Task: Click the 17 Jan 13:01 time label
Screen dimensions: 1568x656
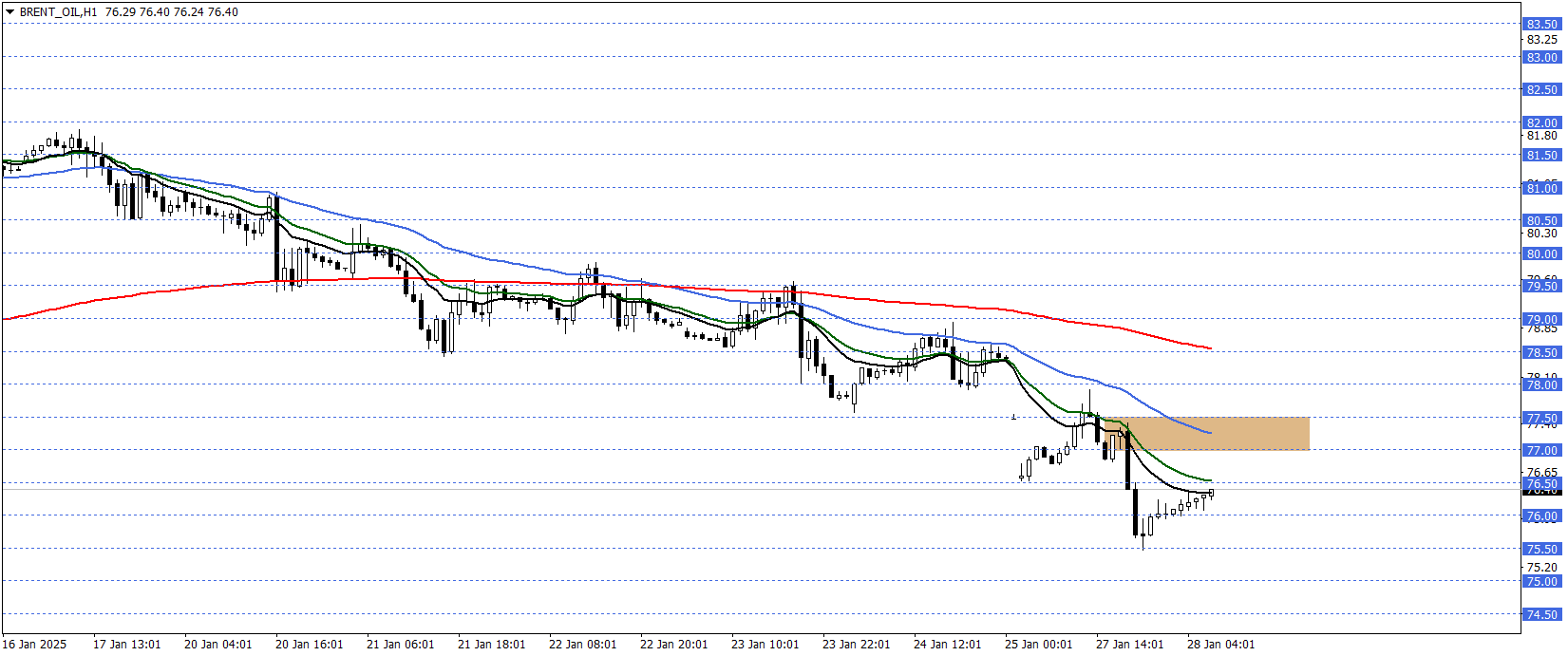Action: [x=126, y=644]
